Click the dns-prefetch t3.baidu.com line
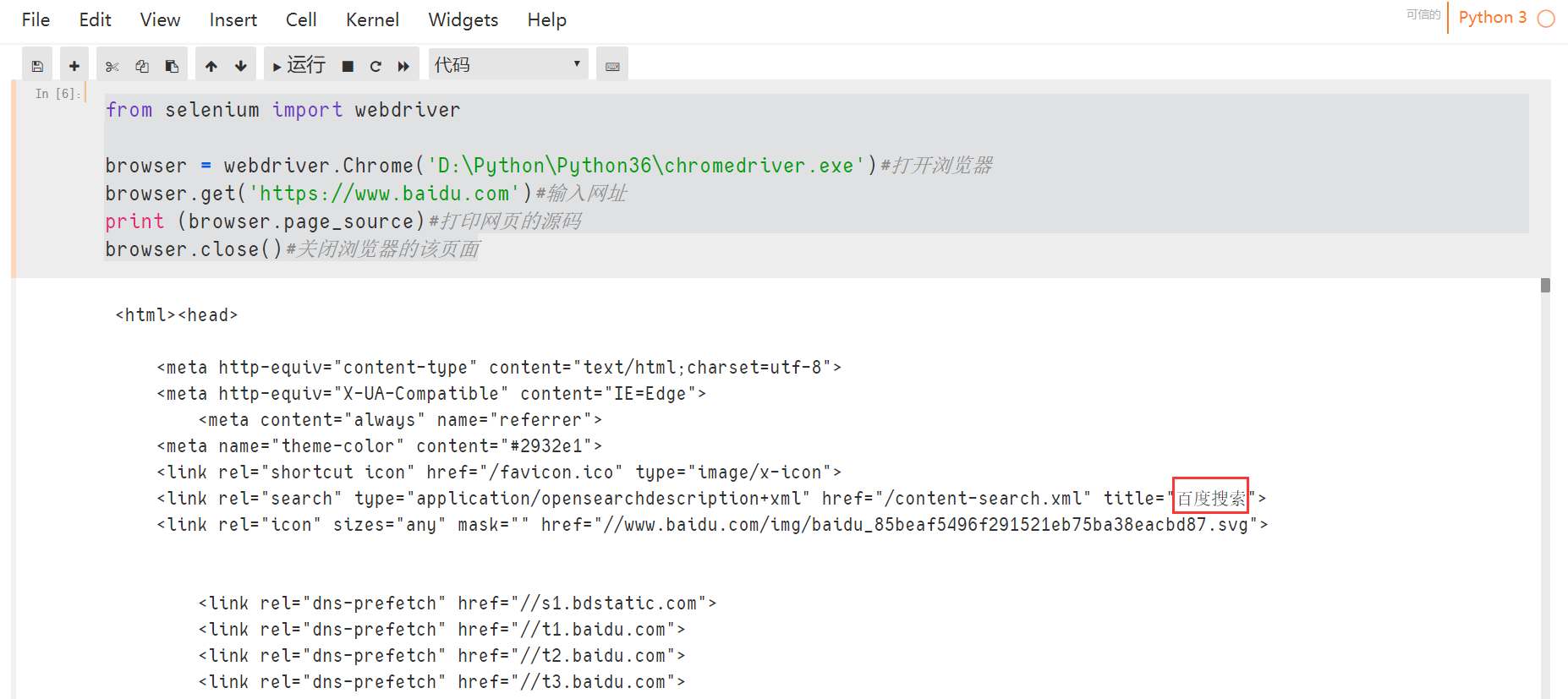Viewport: 1568px width, 699px height. click(441, 682)
